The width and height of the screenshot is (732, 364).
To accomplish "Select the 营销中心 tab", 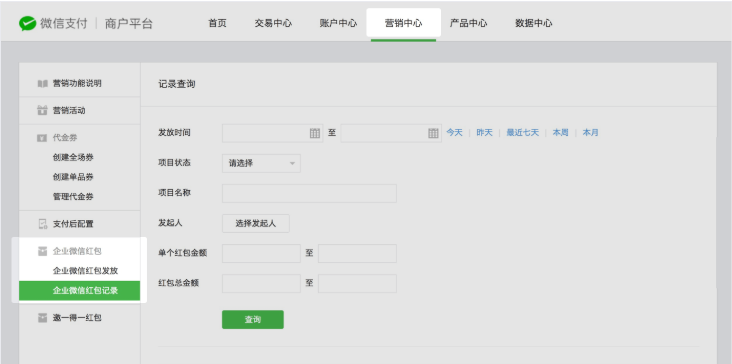I will (x=404, y=23).
